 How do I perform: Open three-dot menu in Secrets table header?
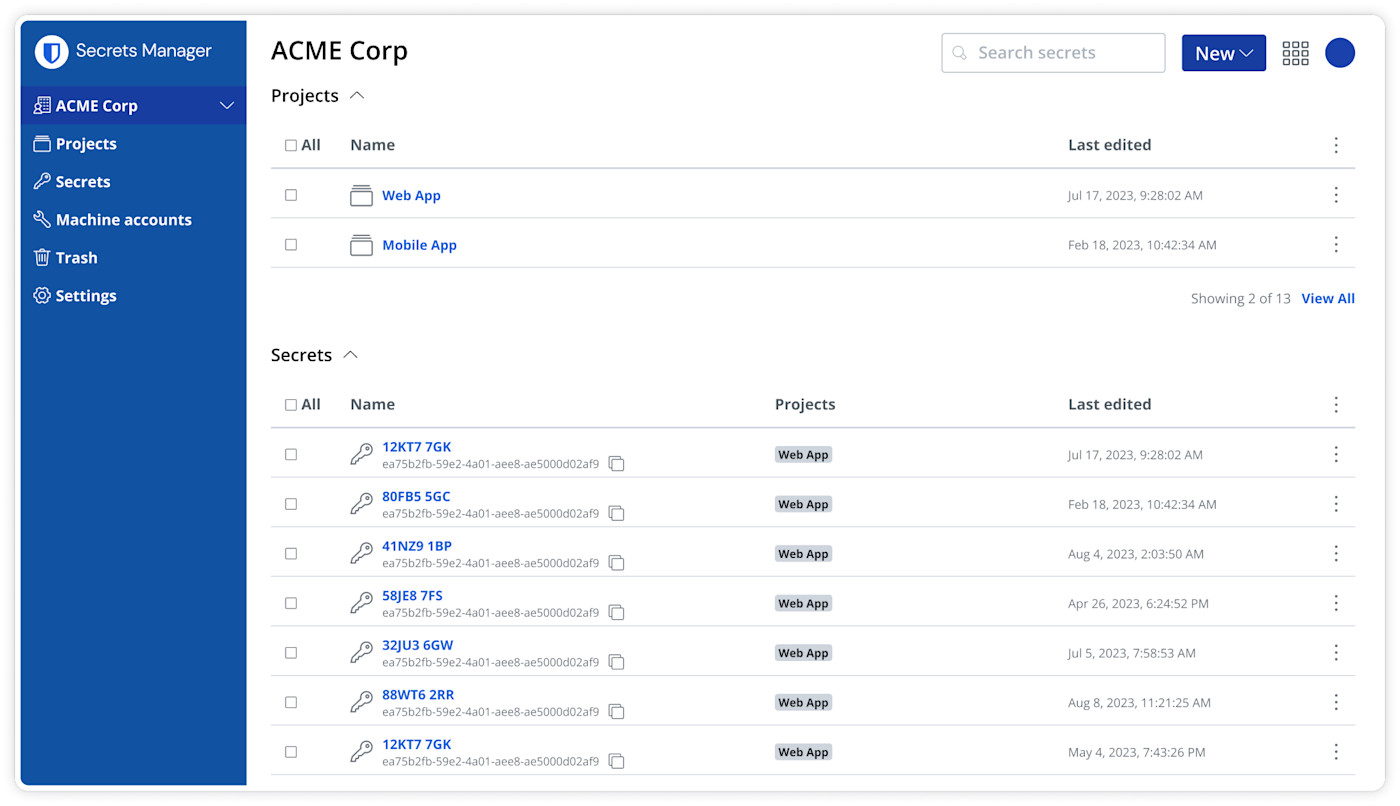[1335, 405]
